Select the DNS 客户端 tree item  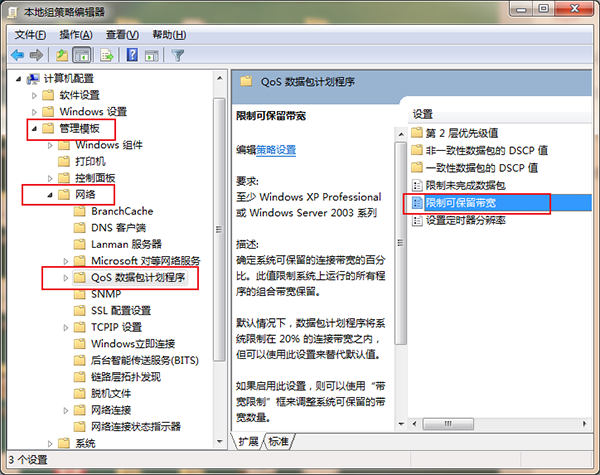[x=118, y=228]
